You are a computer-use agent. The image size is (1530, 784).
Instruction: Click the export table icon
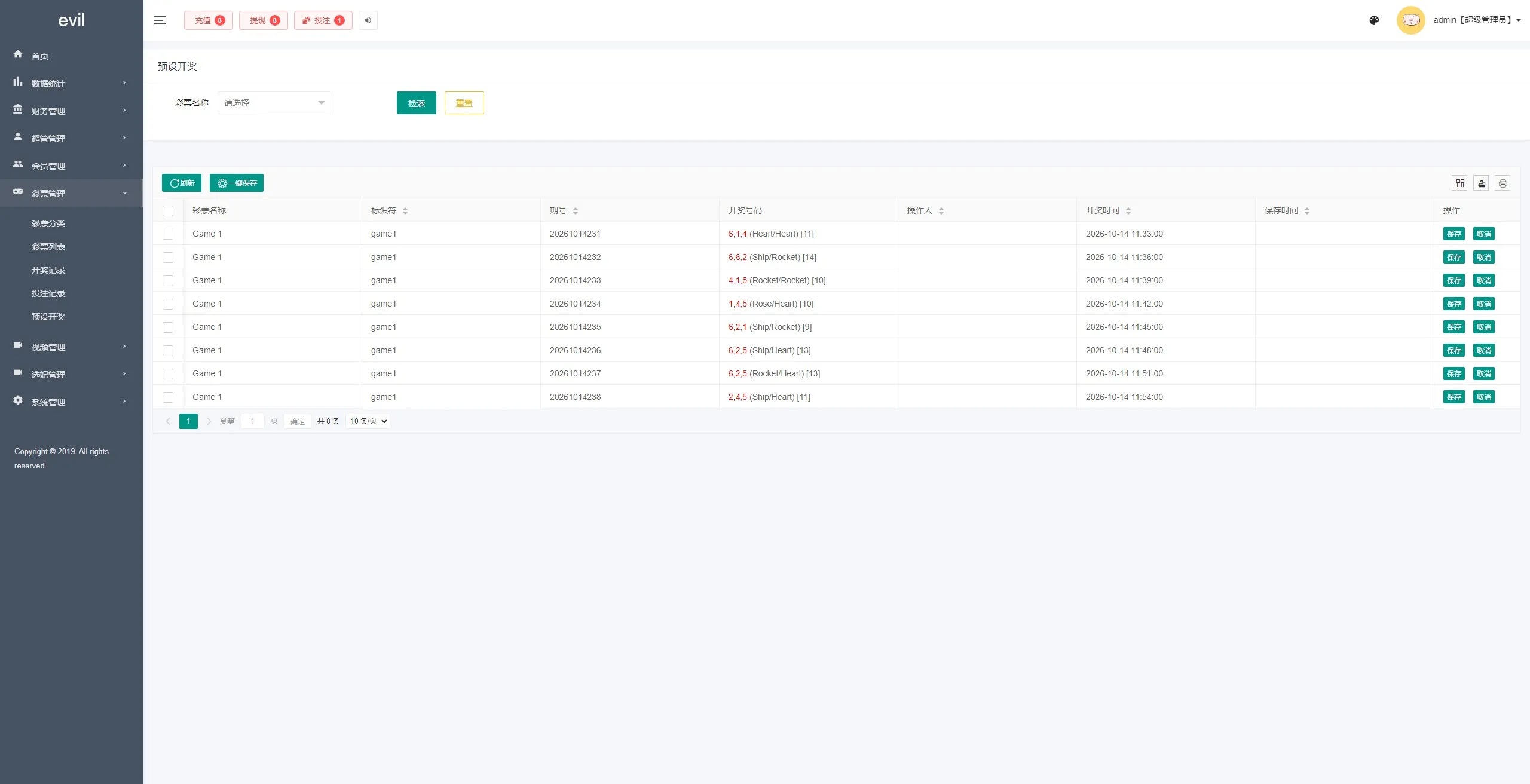click(1482, 183)
